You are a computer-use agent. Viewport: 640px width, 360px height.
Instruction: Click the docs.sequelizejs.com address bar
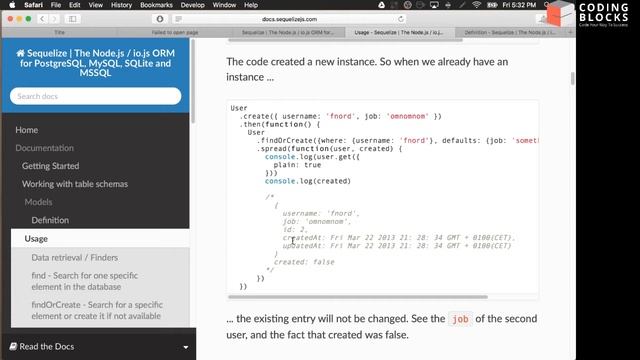click(x=289, y=19)
